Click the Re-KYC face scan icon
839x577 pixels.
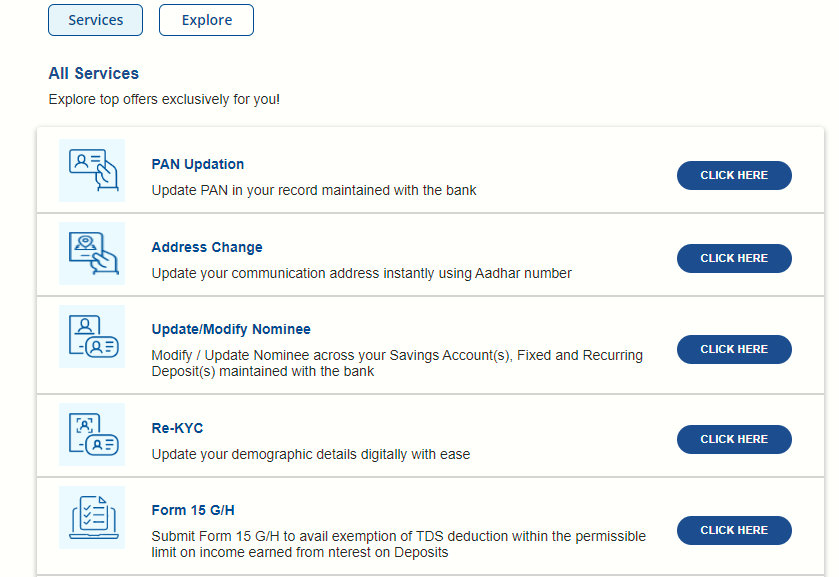[x=92, y=435]
